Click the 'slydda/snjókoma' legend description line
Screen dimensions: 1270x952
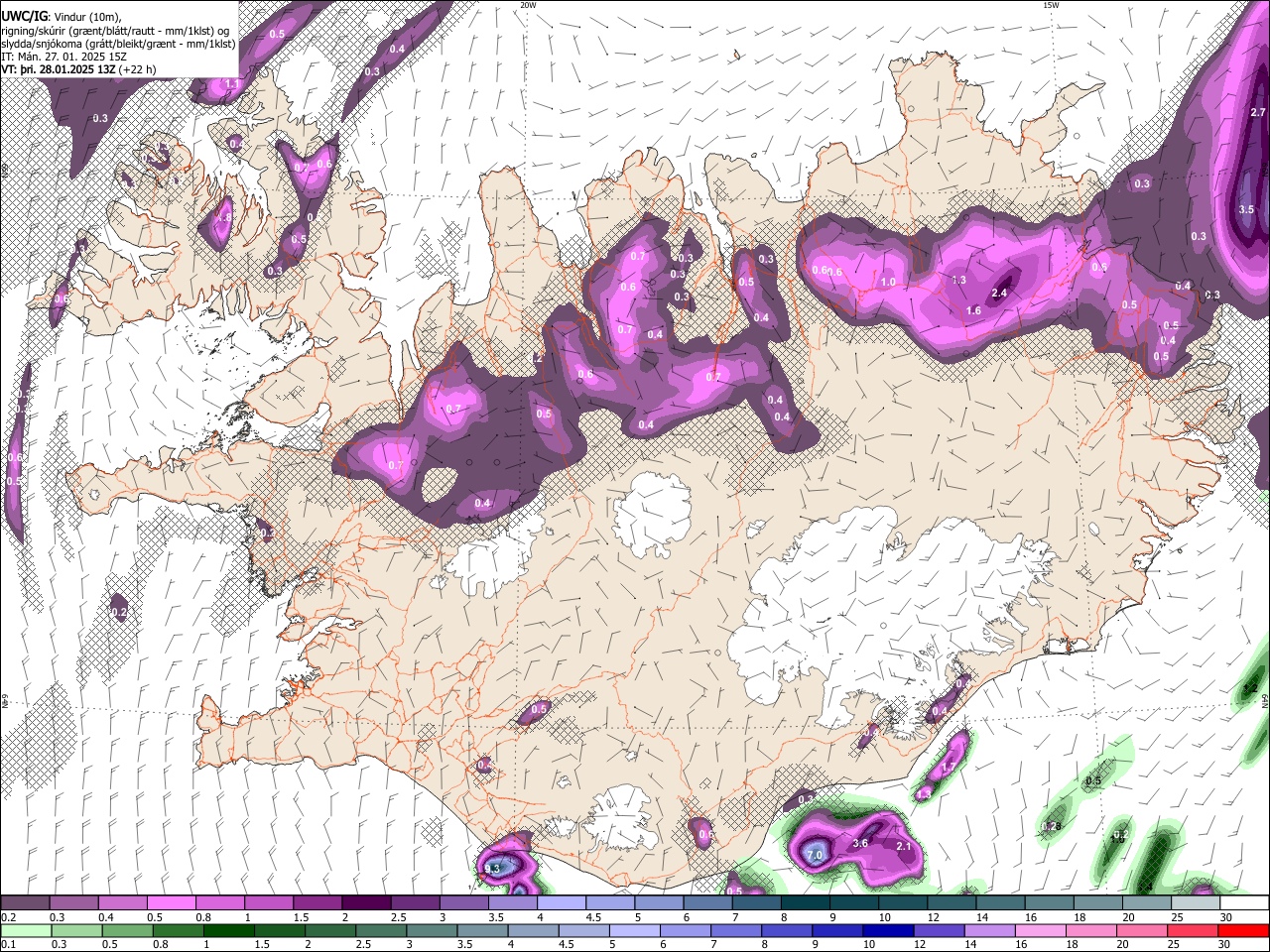[118, 44]
